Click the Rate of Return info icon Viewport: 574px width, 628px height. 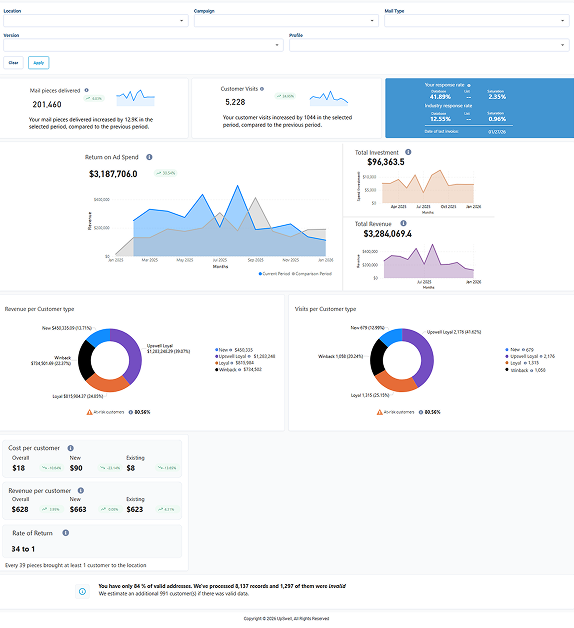click(x=66, y=533)
